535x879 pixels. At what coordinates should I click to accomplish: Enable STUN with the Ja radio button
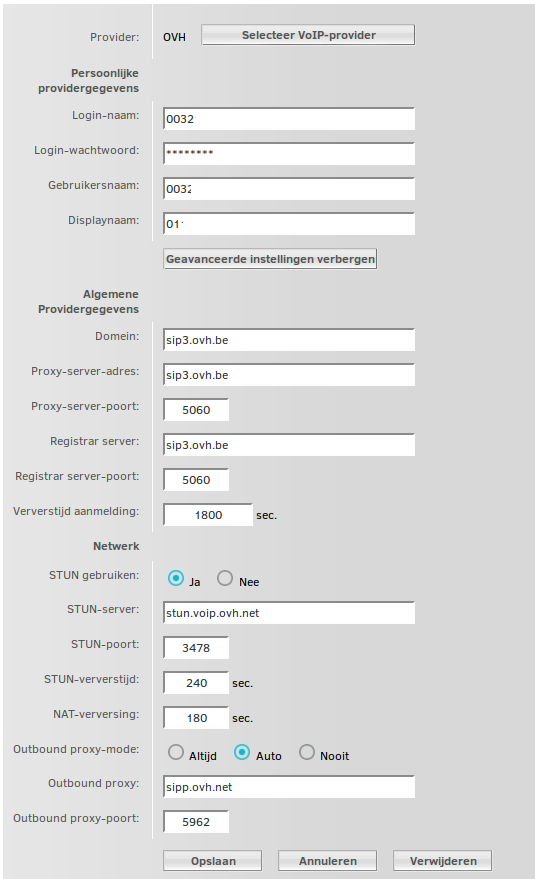pyautogui.click(x=176, y=578)
